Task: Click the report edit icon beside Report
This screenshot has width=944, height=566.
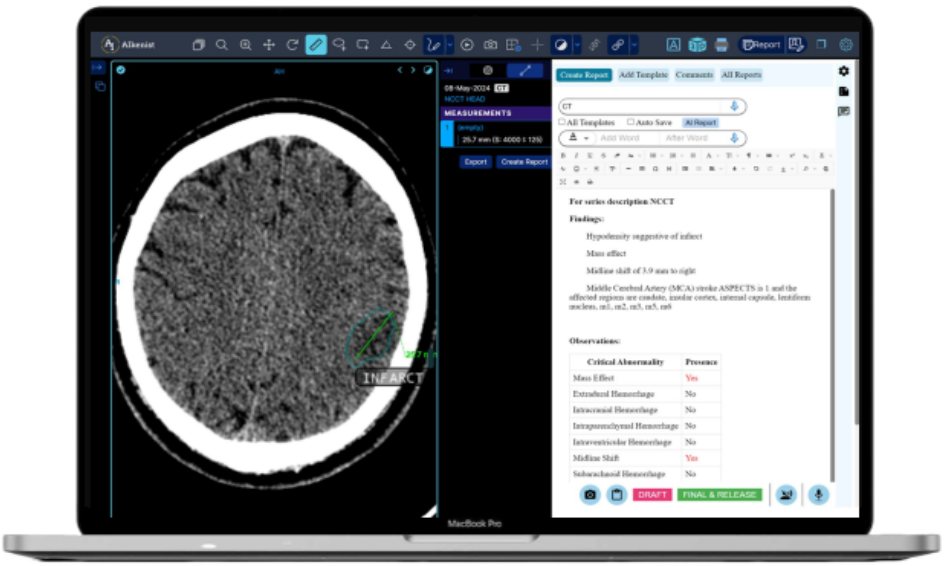Action: click(796, 45)
